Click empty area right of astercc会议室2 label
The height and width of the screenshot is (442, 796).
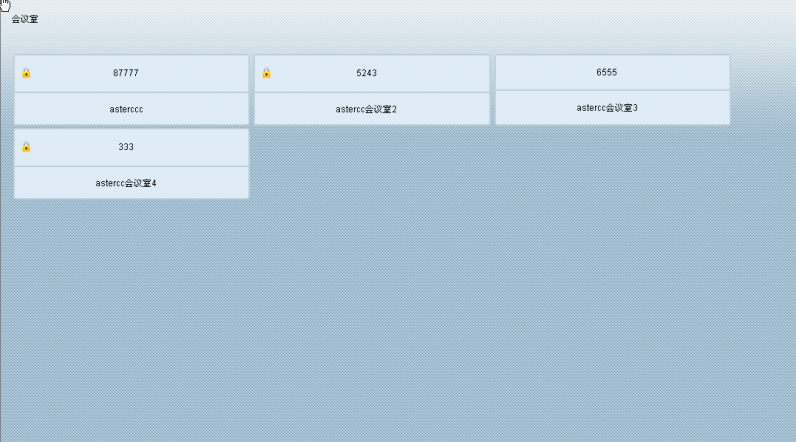click(x=450, y=109)
